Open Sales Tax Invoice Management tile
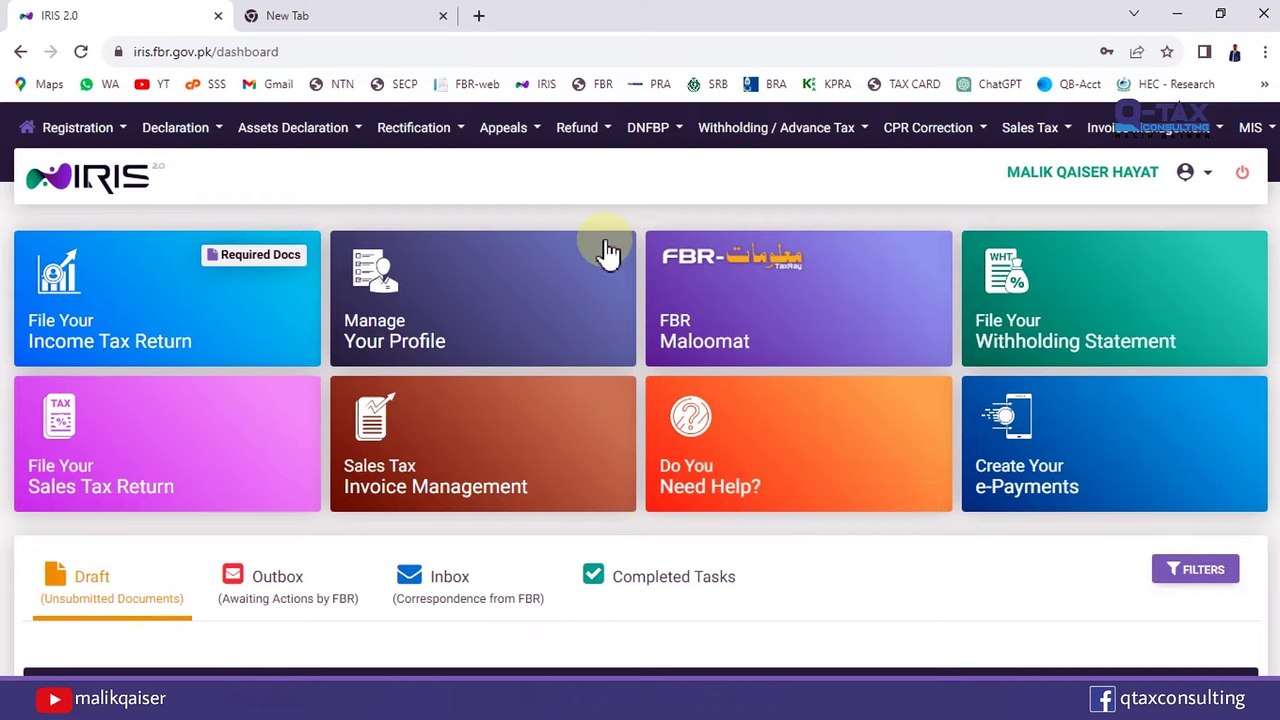 click(483, 444)
